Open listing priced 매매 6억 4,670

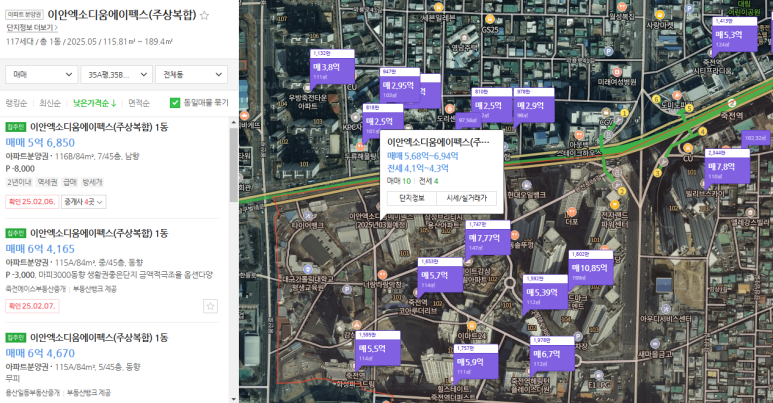[40, 353]
